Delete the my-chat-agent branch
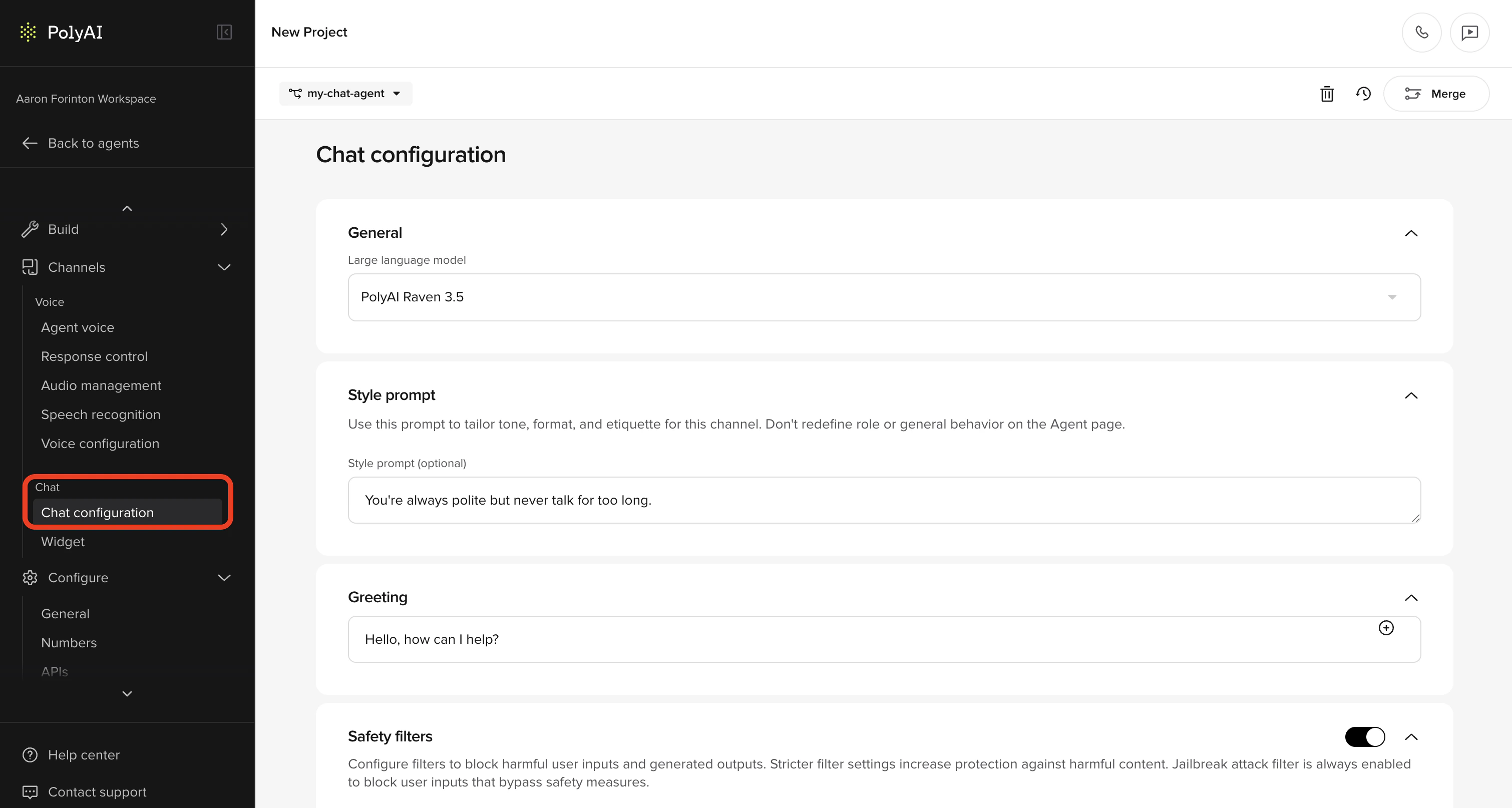Image resolution: width=1512 pixels, height=808 pixels. [1327, 94]
